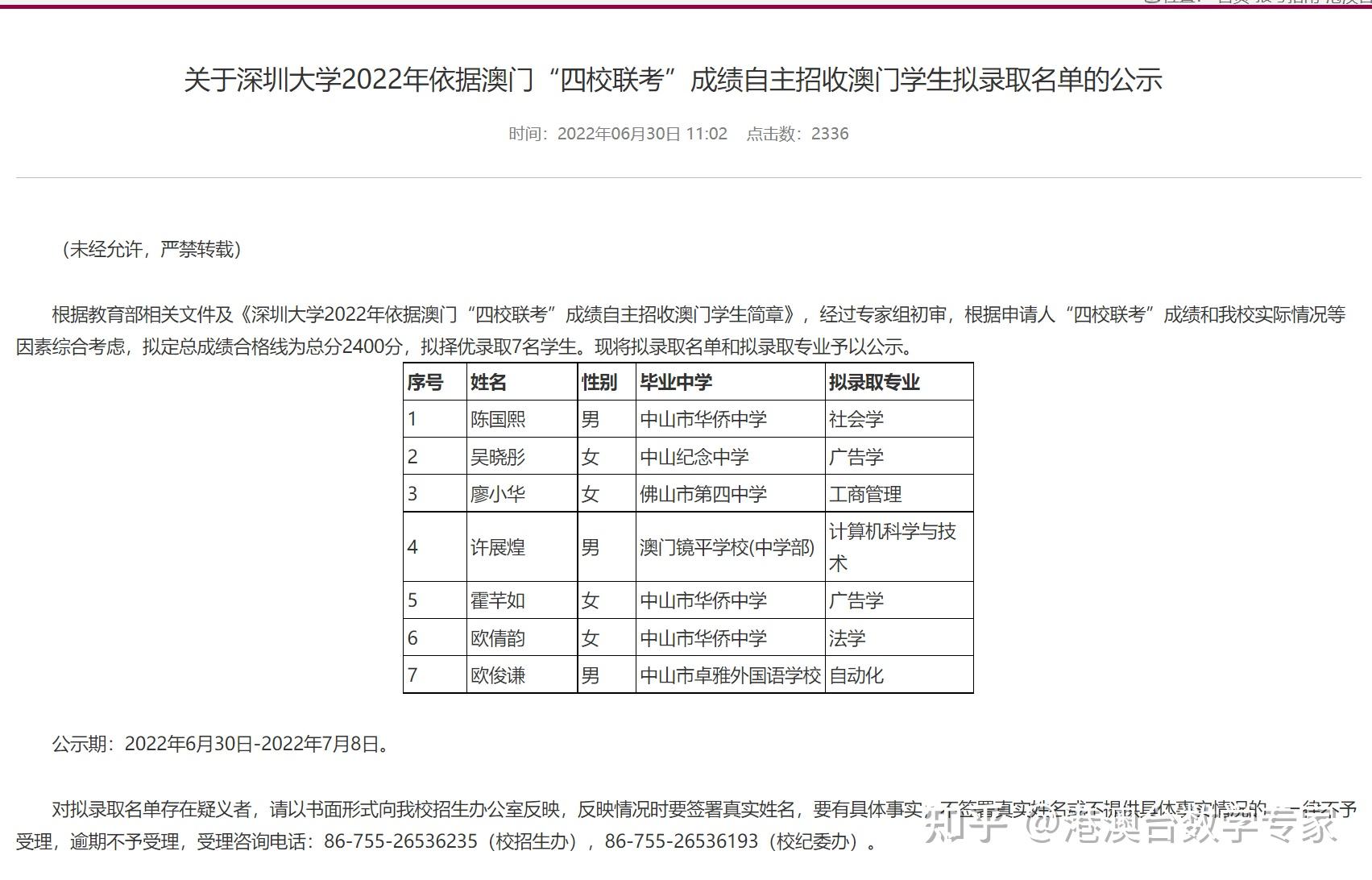Screen dimensions: 1372x880
Task: Click name cell 许展煌
Action: pos(522,547)
